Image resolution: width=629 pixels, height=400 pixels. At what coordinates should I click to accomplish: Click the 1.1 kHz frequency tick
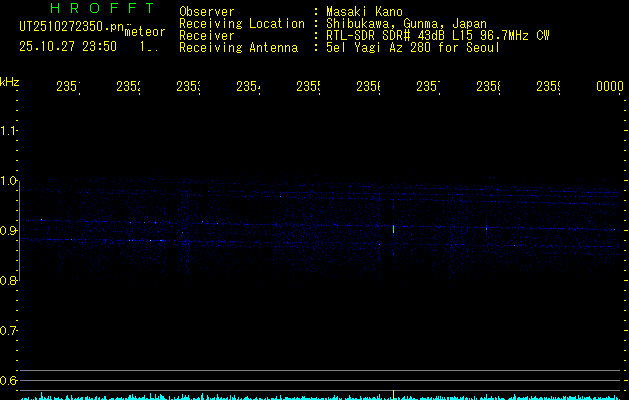[10, 131]
